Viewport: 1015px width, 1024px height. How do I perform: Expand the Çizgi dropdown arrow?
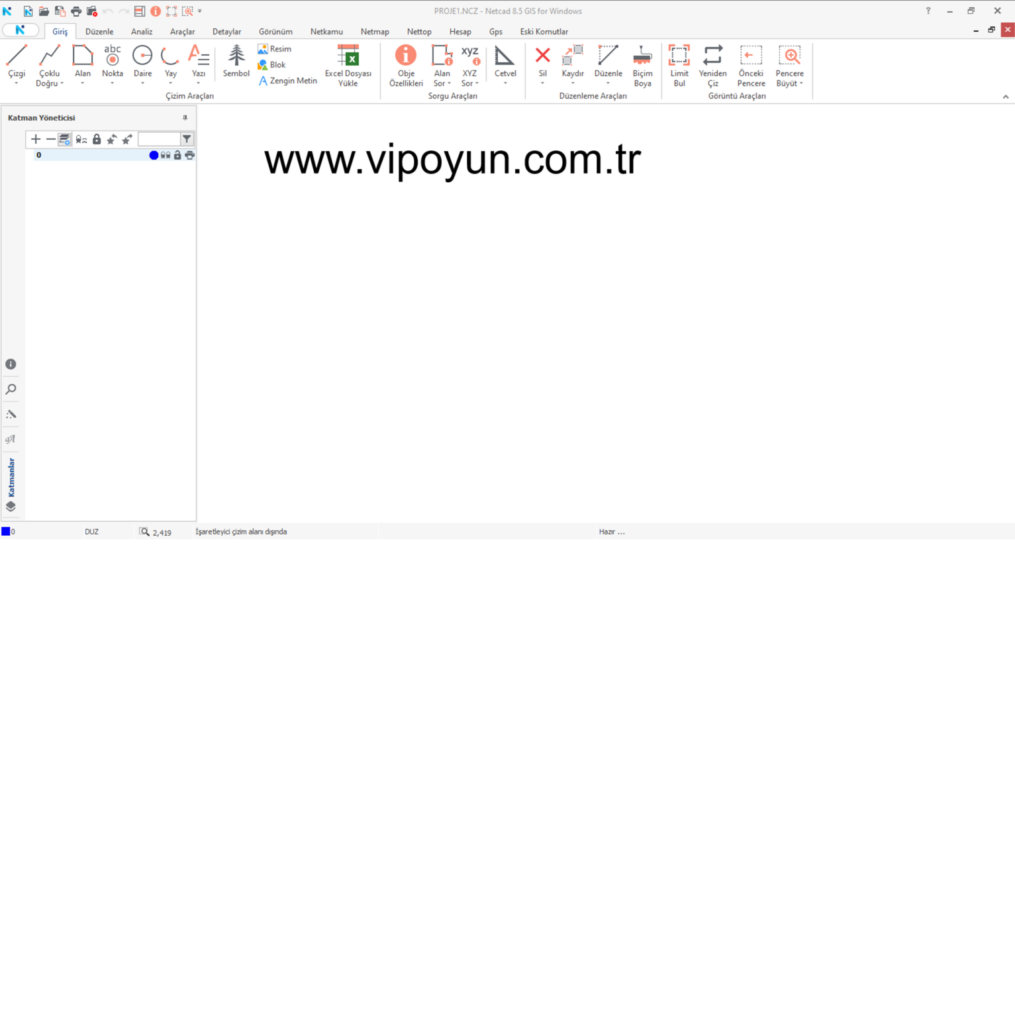[x=16, y=84]
